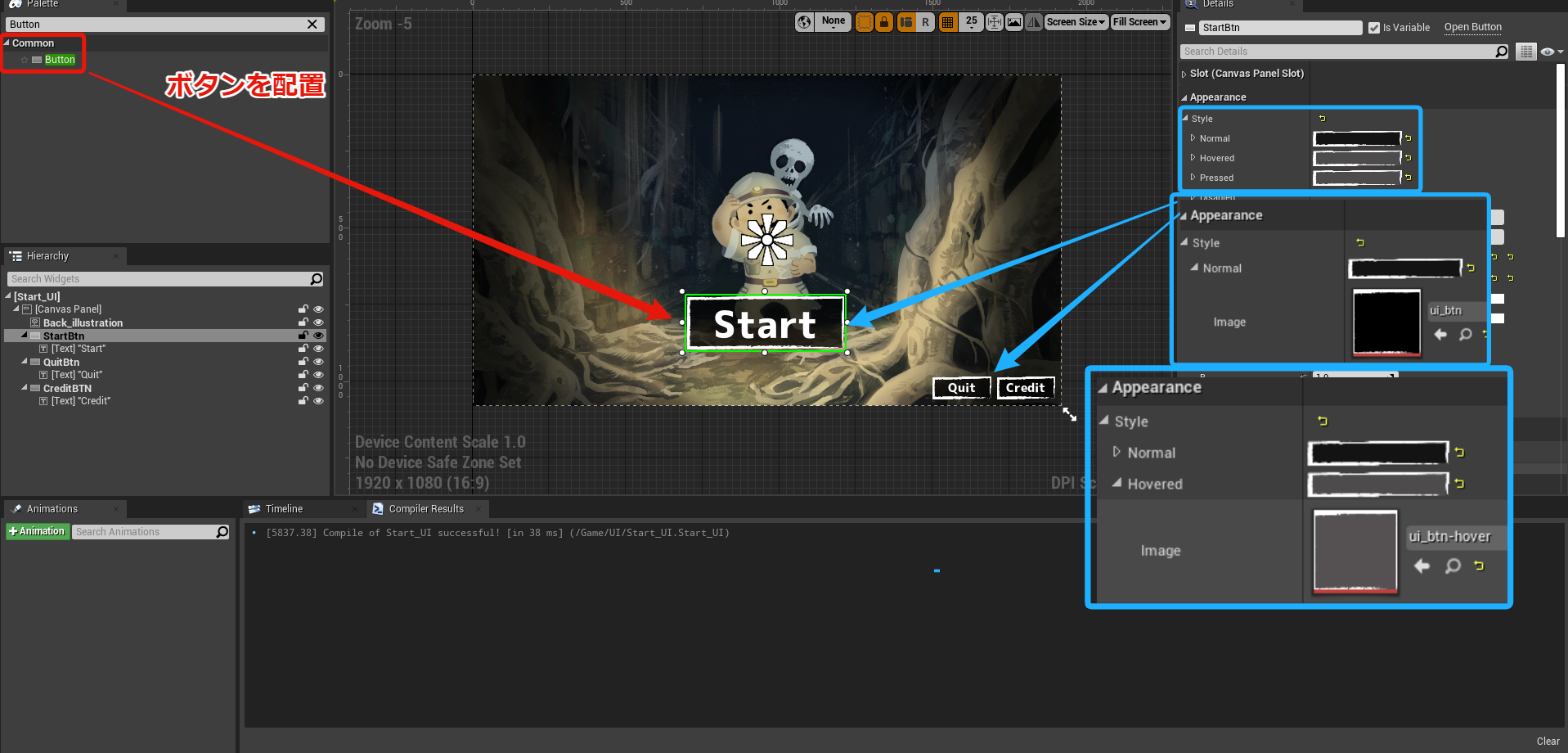Click the button type icon beside StartBtn name field
The height and width of the screenshot is (753, 1568).
coord(1190,28)
